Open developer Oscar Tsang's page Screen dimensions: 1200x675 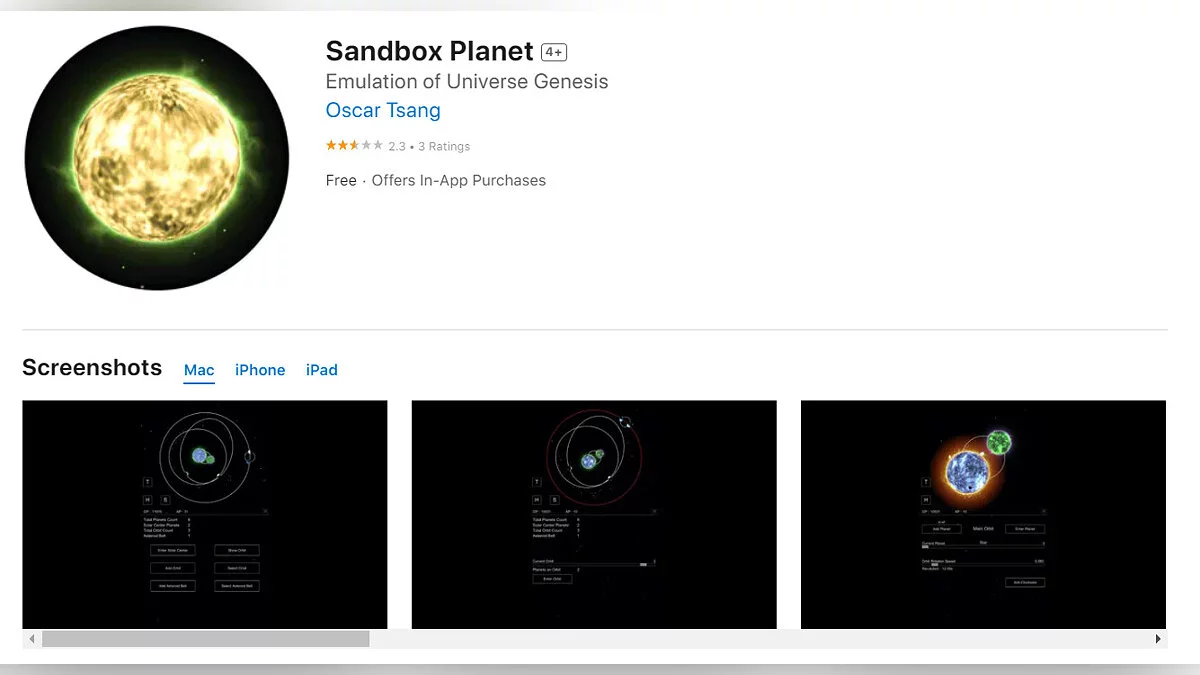(383, 110)
